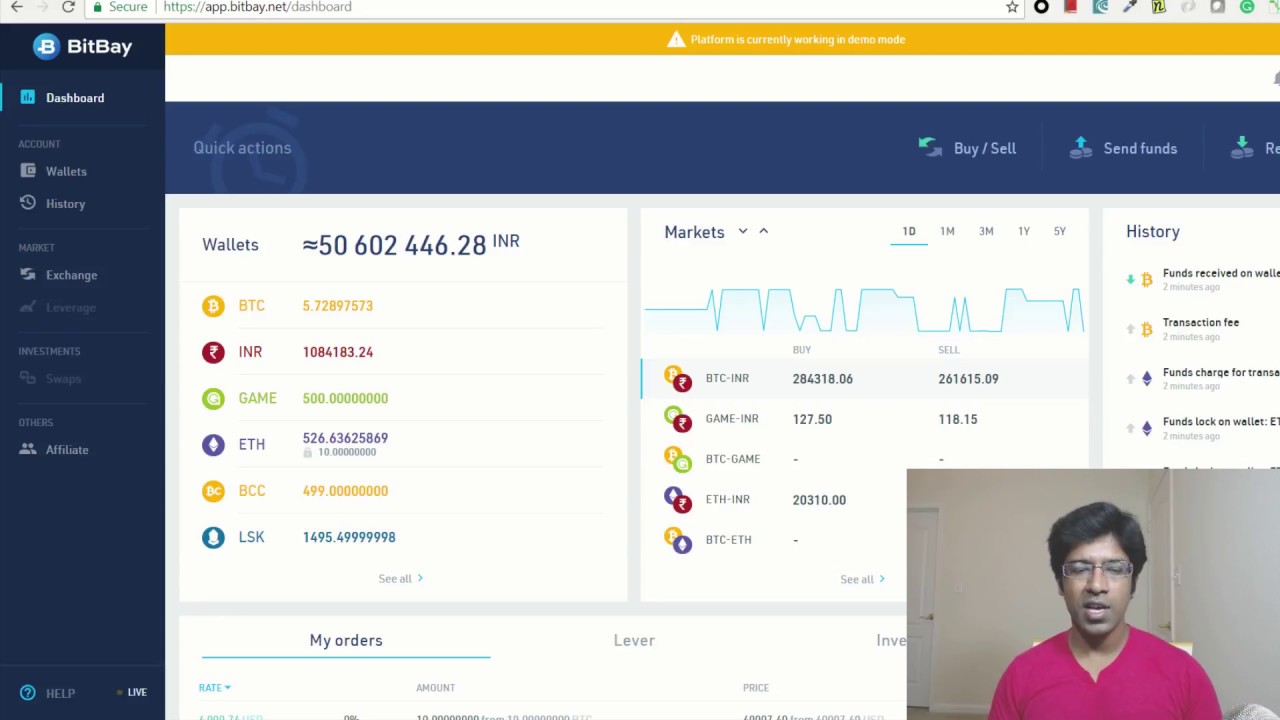Click BCC balance 499.00000000

(345, 491)
